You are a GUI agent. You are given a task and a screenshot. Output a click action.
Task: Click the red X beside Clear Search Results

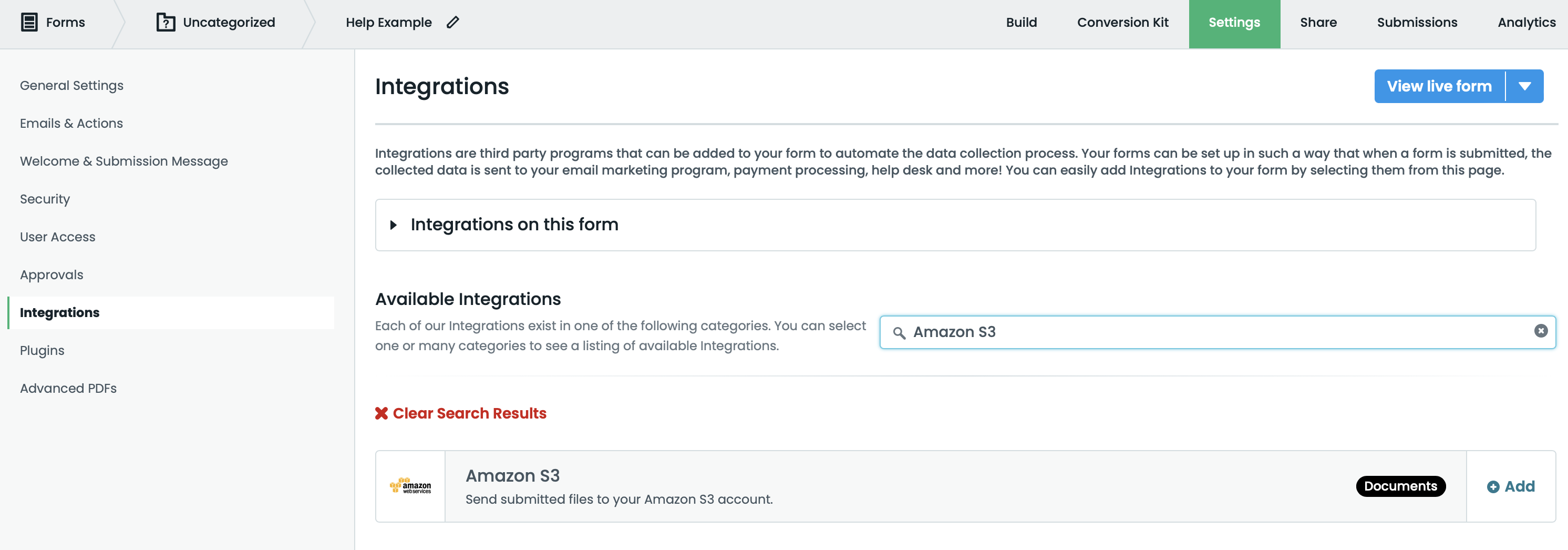381,414
